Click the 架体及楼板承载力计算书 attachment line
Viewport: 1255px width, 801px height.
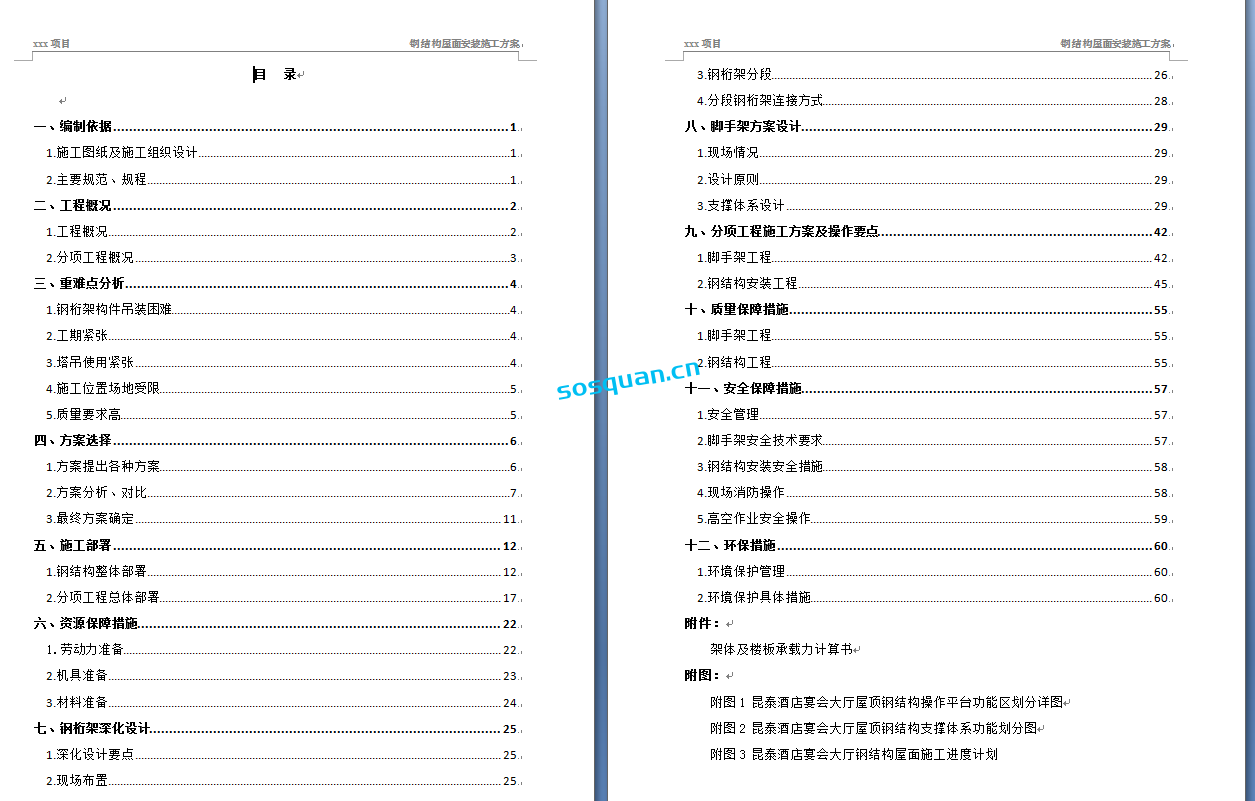(x=781, y=650)
